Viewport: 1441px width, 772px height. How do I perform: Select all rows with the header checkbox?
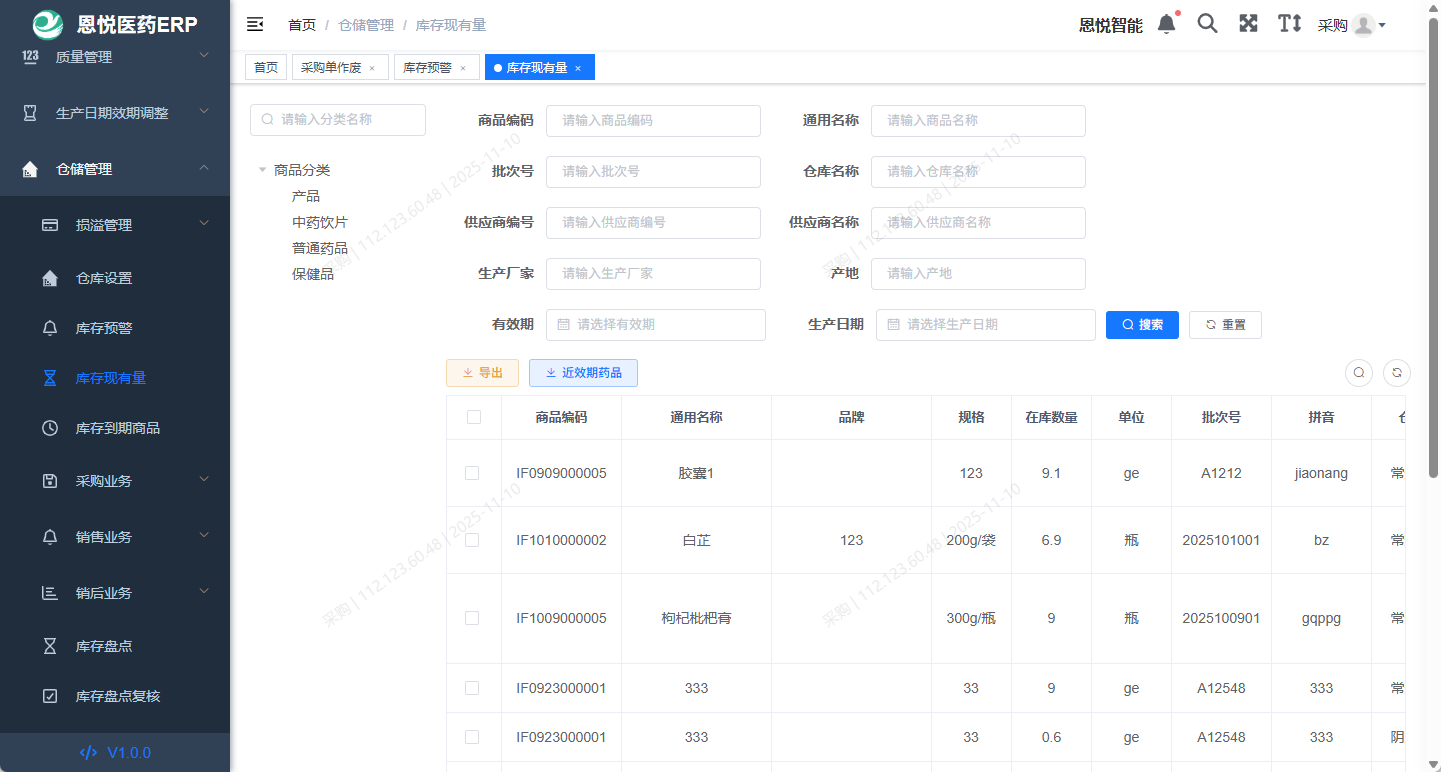(472, 417)
